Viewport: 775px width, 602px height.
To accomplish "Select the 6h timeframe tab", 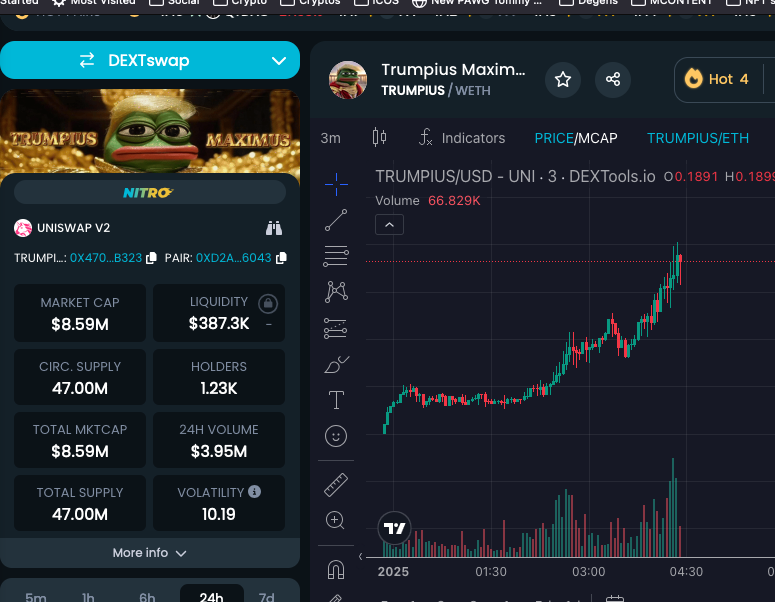I will tap(147, 597).
